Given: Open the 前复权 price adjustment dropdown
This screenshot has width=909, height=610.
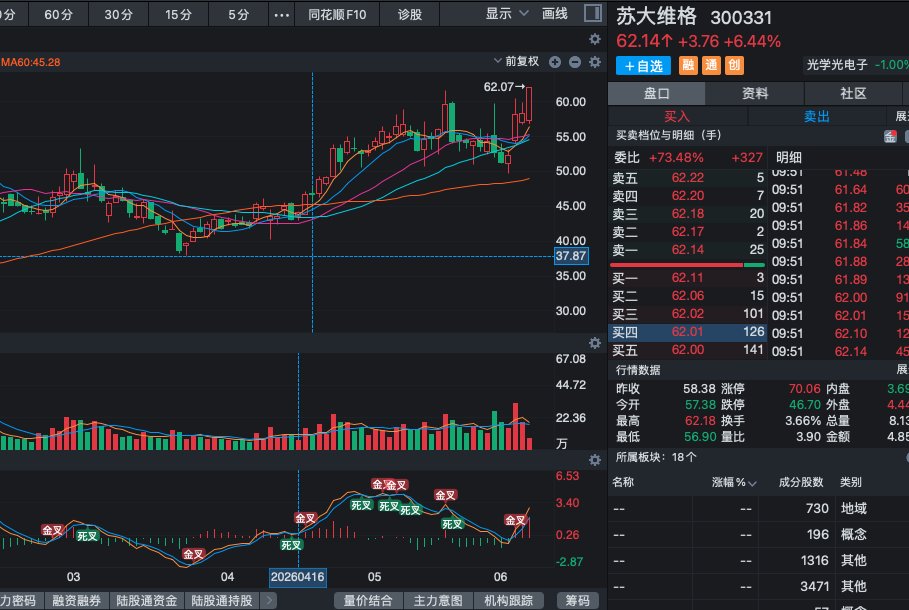Looking at the screenshot, I should [516, 61].
